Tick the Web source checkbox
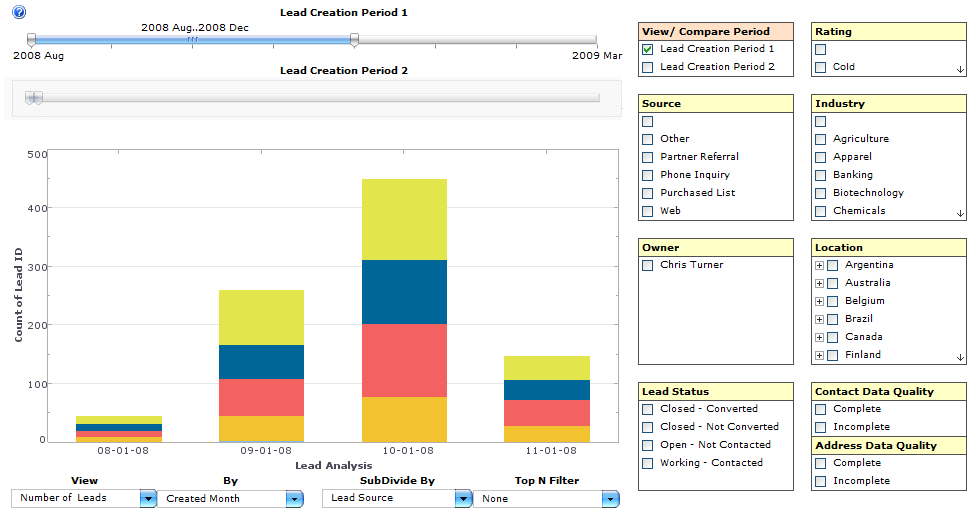 [647, 211]
